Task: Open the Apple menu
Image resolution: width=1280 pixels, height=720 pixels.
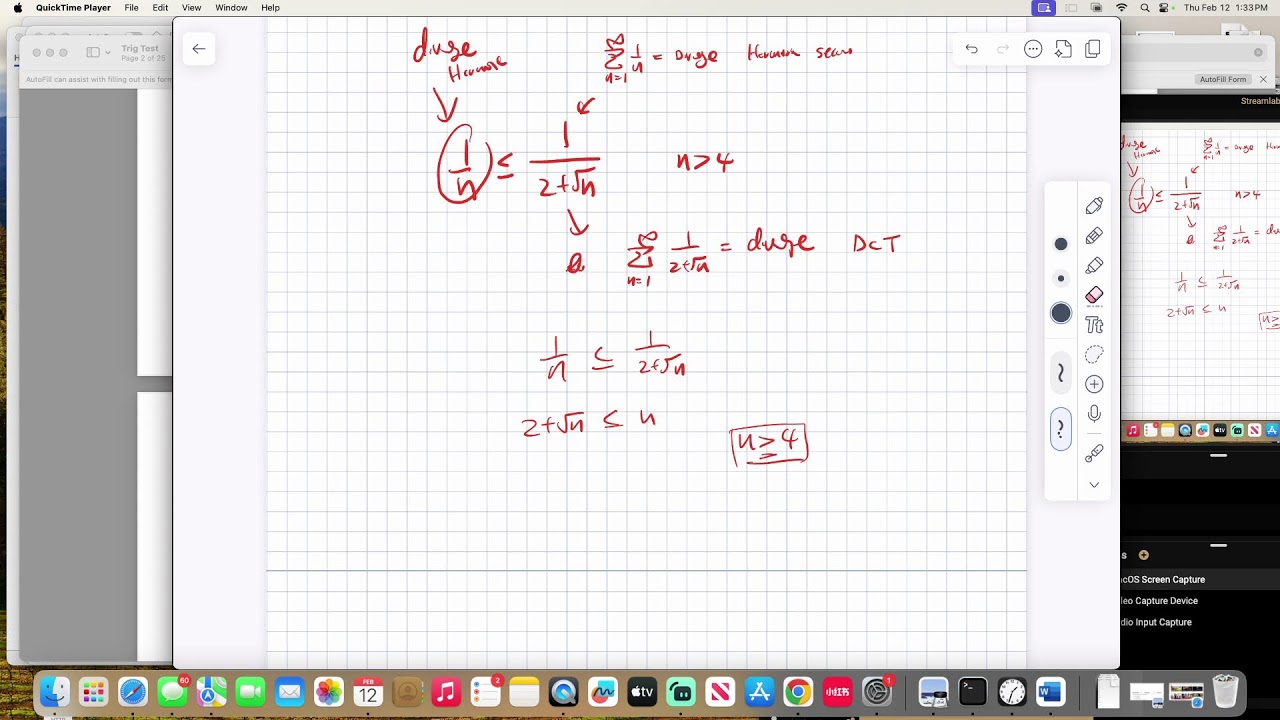Action: pyautogui.click(x=17, y=7)
